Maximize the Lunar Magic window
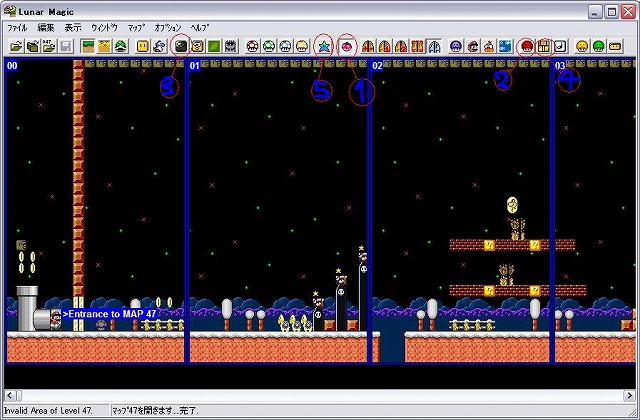Screen dimensions: 640x420 (x=612, y=12)
